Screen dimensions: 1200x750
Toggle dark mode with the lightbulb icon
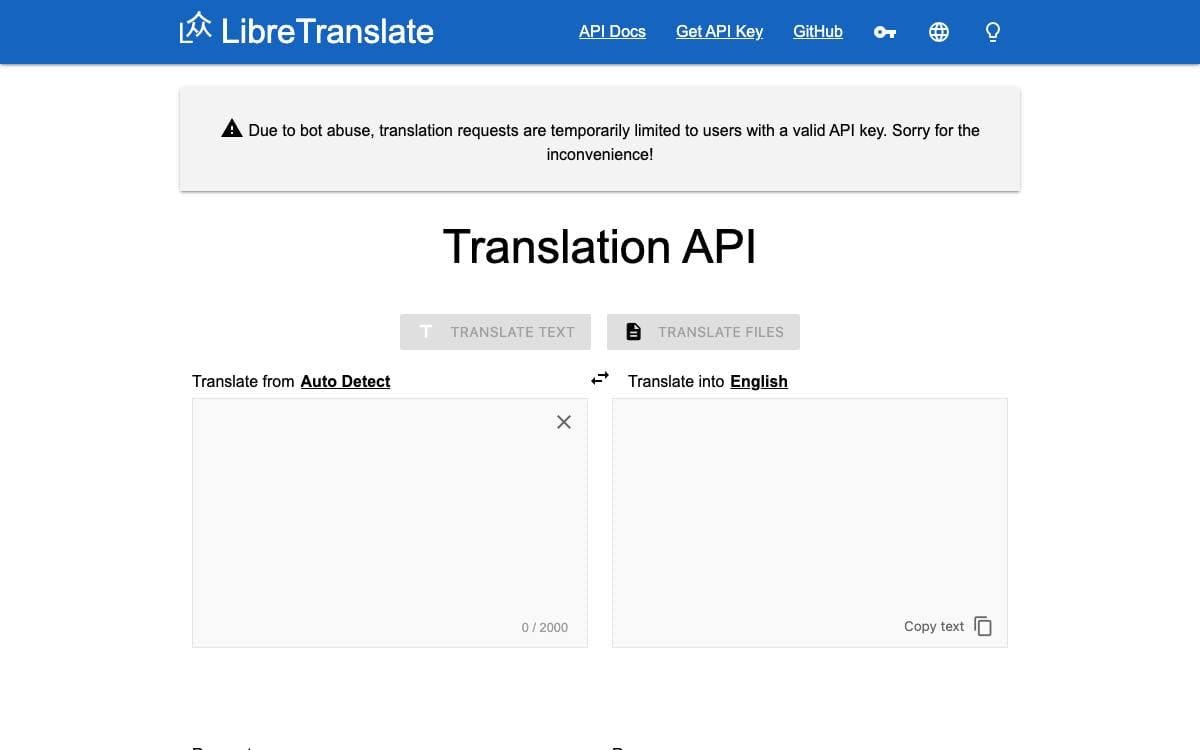coord(993,32)
